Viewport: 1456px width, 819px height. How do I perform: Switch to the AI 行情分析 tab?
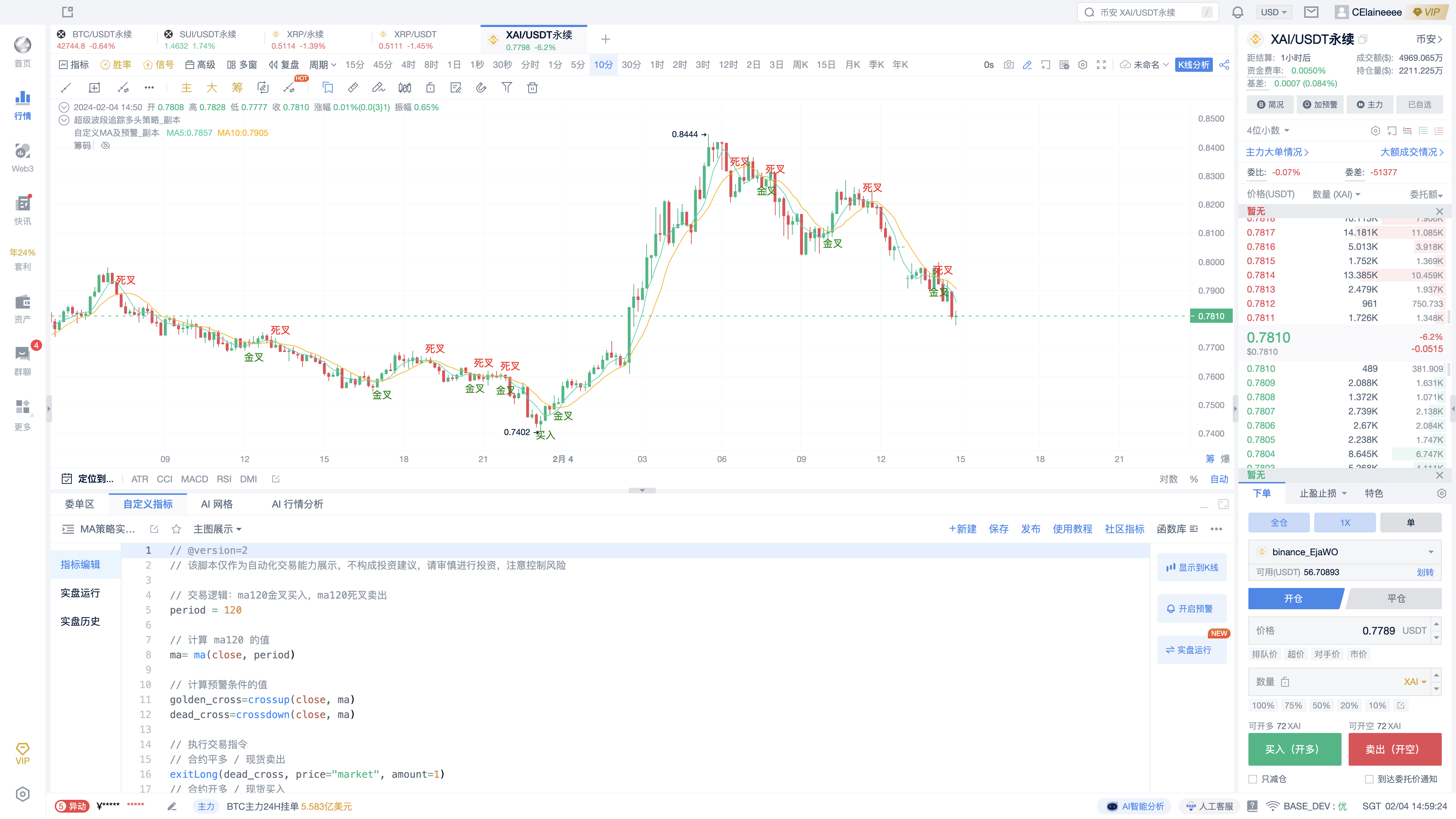297,504
